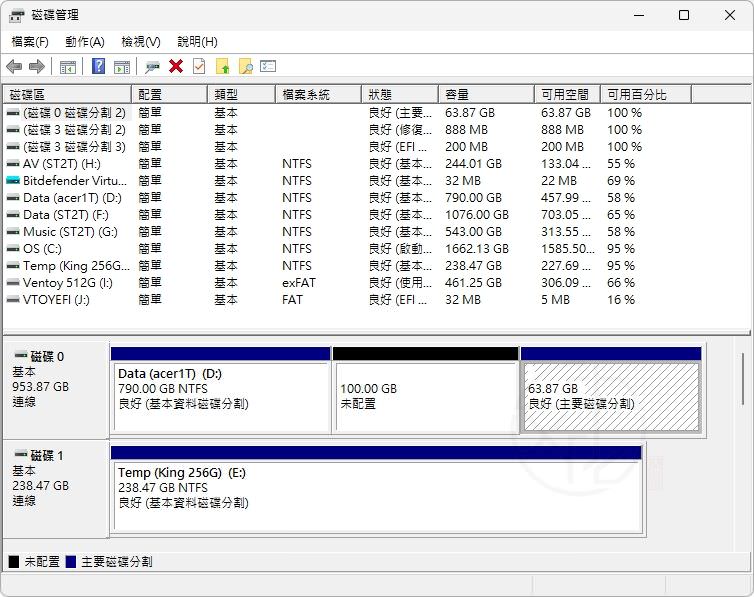Select Data (acer1T) (D:) partition block on Disk 0
Image resolution: width=754 pixels, height=597 pixels.
[x=221, y=389]
